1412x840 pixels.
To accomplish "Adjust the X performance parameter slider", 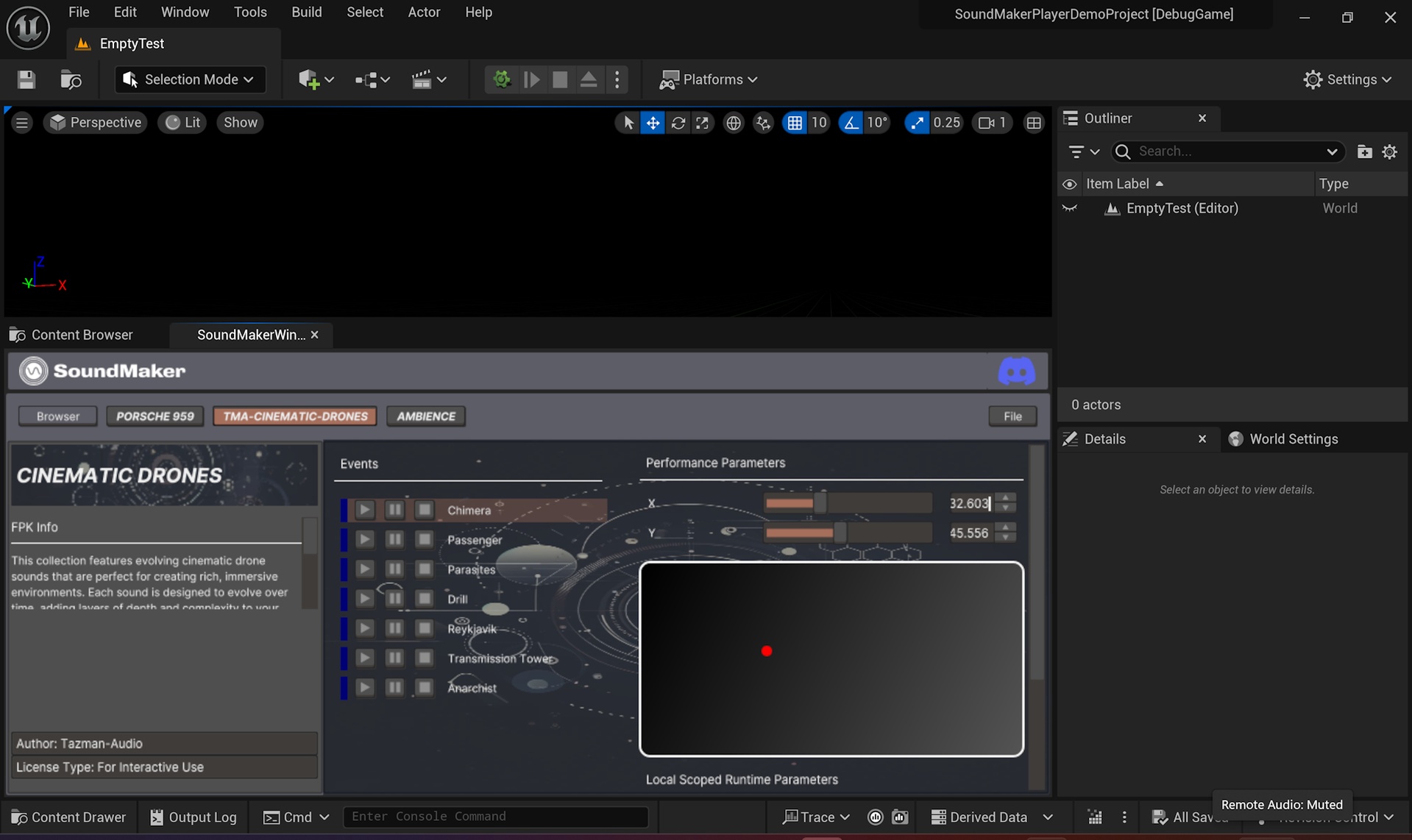I will click(x=848, y=503).
